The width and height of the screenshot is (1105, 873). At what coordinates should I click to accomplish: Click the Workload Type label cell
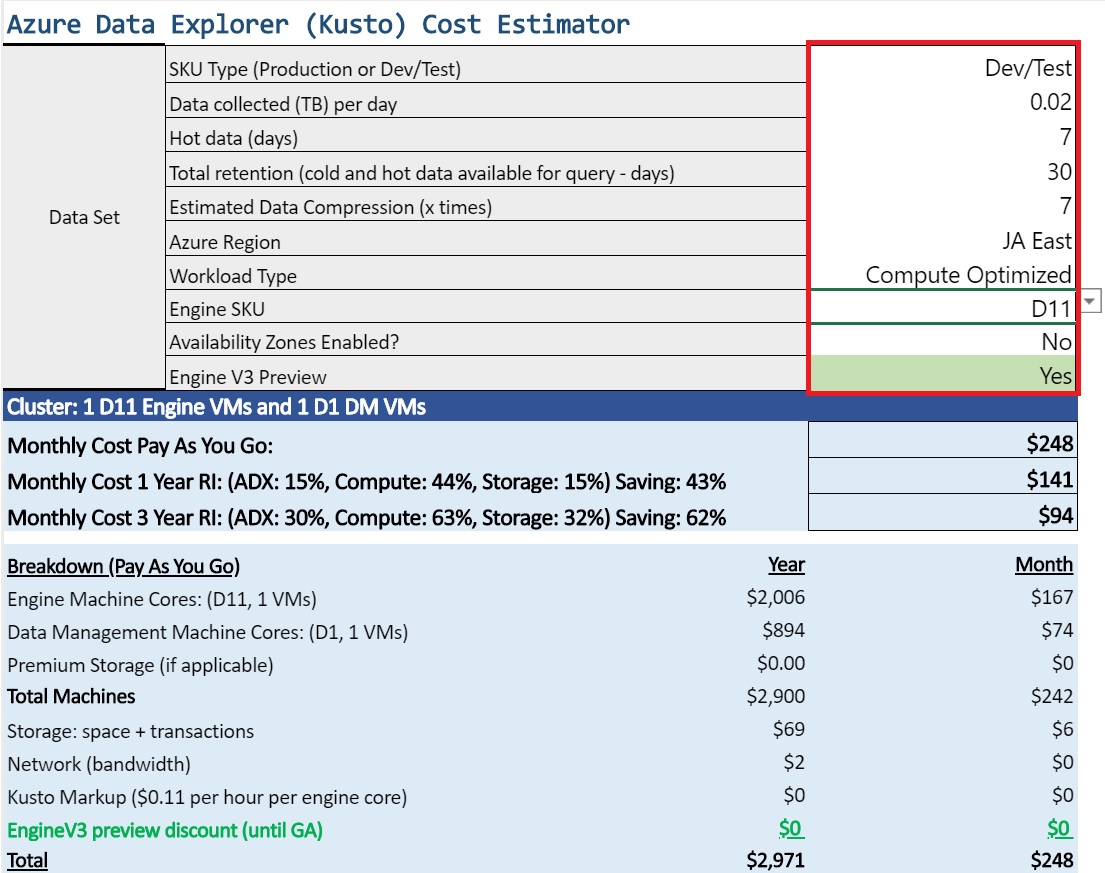coord(486,275)
